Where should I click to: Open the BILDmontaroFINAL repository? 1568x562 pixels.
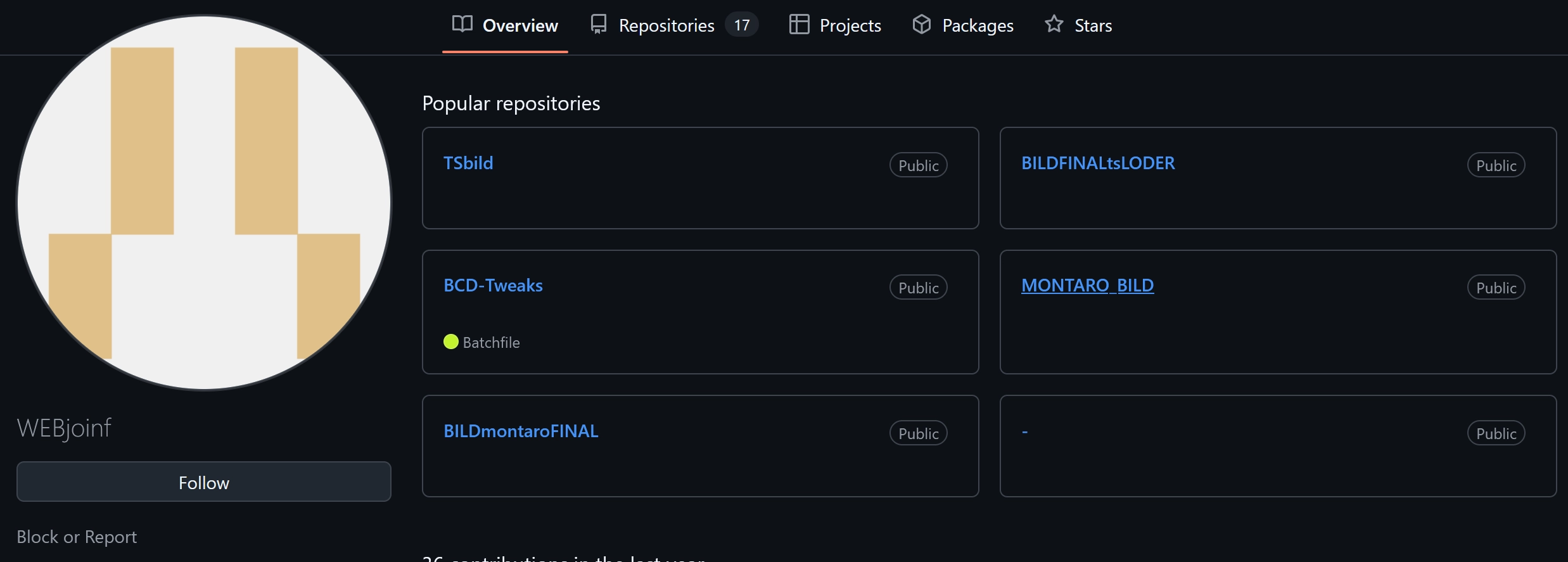521,431
